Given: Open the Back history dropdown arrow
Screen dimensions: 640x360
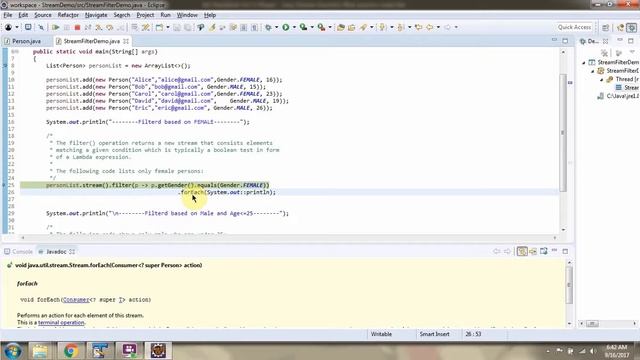Looking at the screenshot, I should (x=438, y=27).
